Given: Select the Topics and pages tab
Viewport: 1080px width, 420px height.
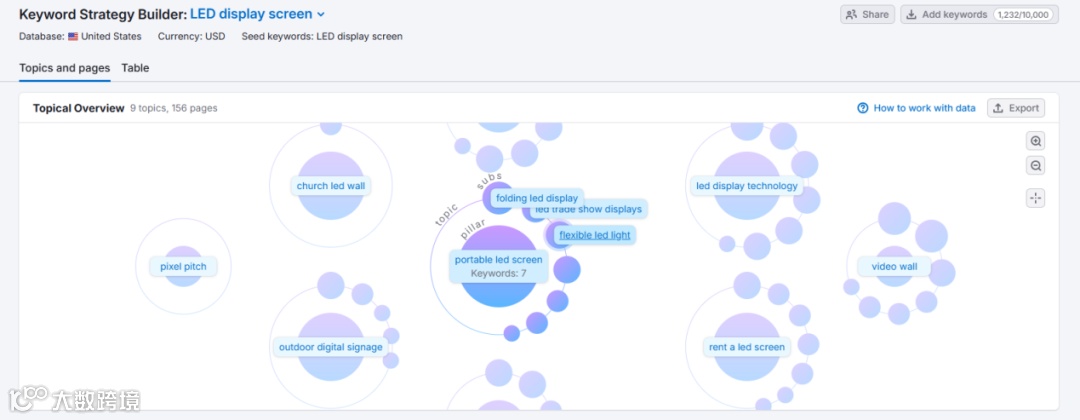Looking at the screenshot, I should pos(65,68).
